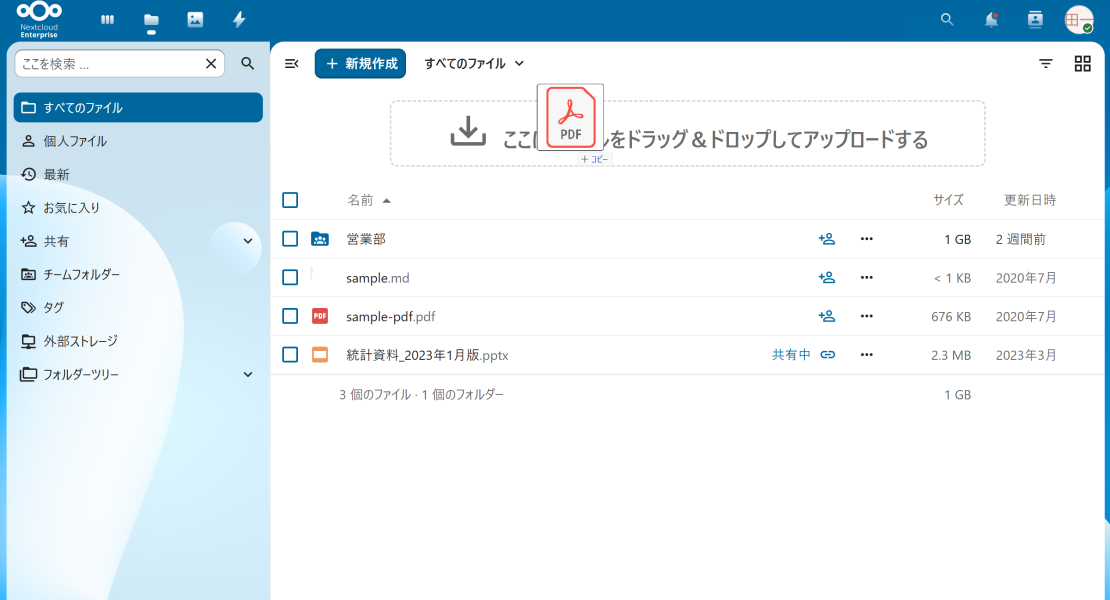
Task: Click the 2023年3月 modified date
Action: click(x=1026, y=355)
